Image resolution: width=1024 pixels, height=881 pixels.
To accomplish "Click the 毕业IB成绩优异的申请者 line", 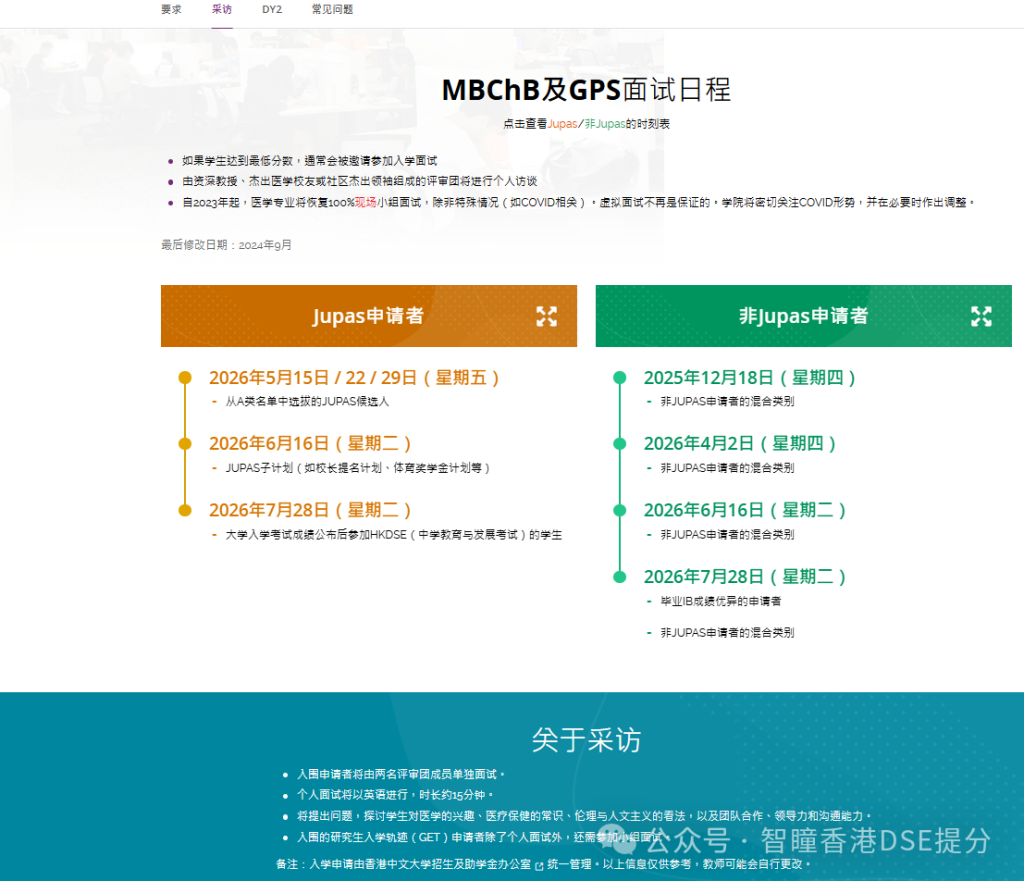I will pyautogui.click(x=720, y=601).
